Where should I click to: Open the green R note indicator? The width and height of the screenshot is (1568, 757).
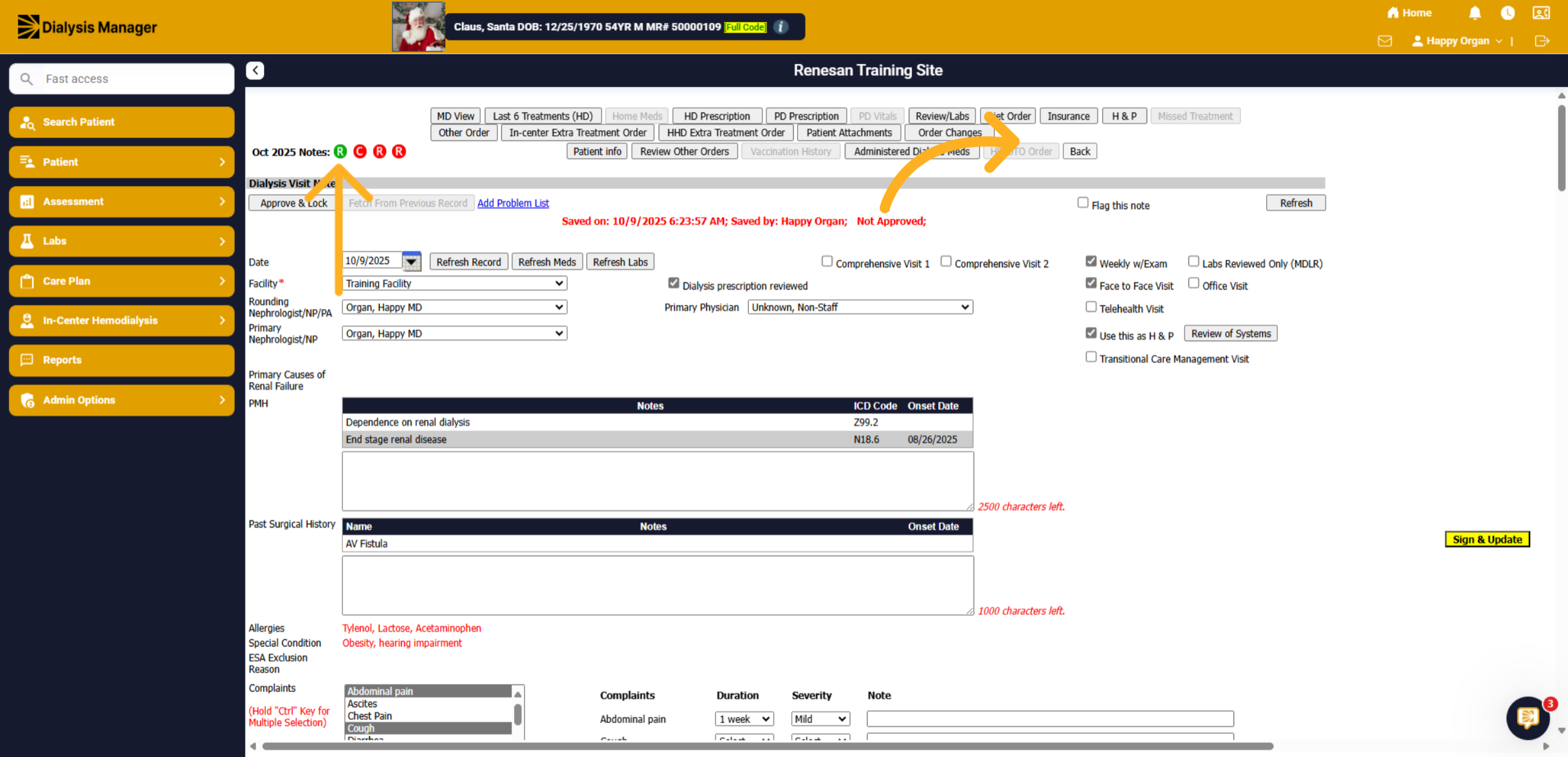pos(340,152)
